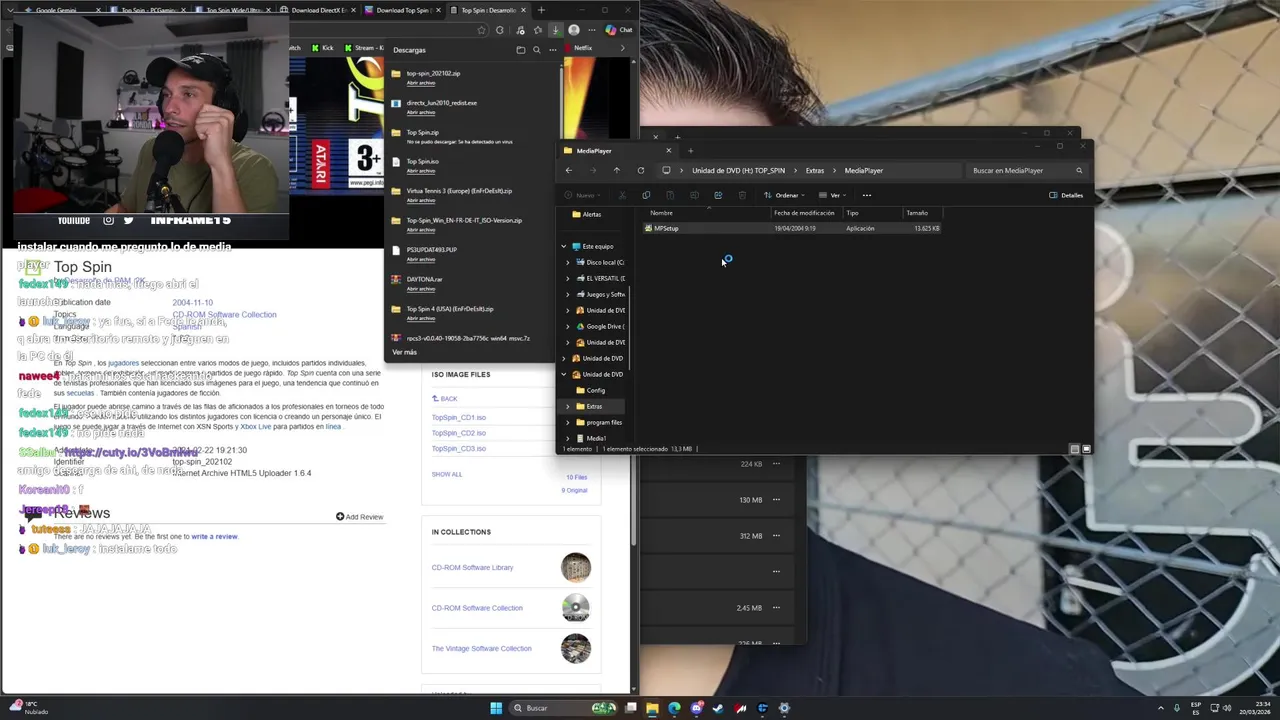Click the up-one-level arrow in Explorer
This screenshot has width=1280, height=720.
[x=616, y=170]
